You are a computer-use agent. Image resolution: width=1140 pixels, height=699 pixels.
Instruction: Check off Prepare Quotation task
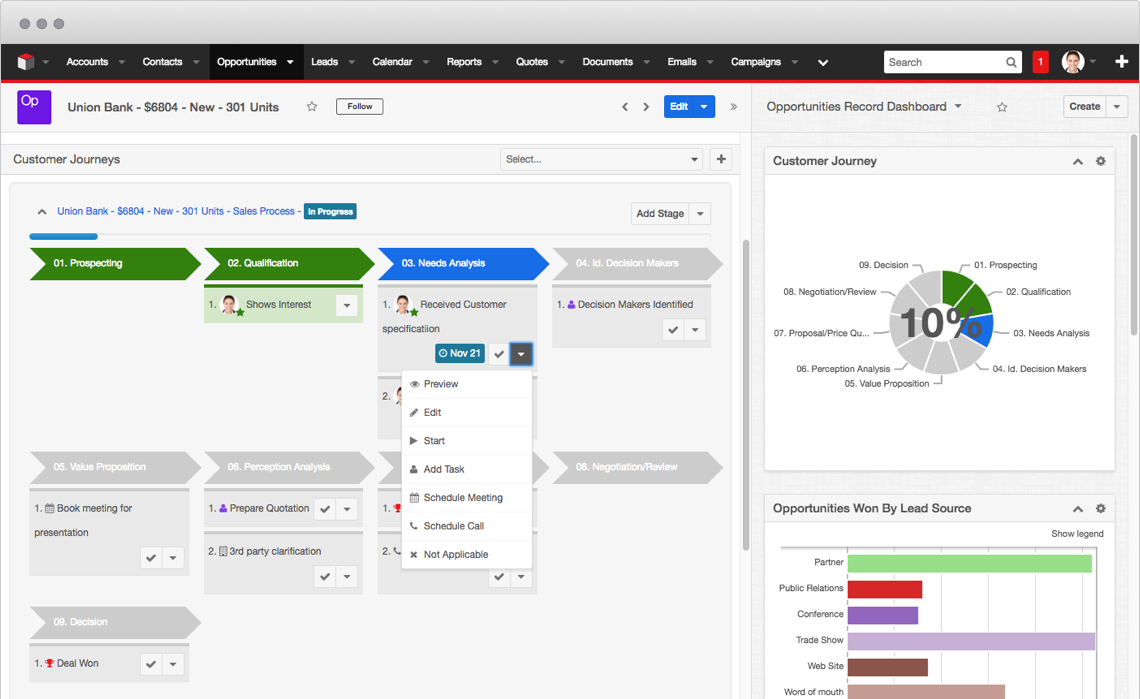coord(325,509)
